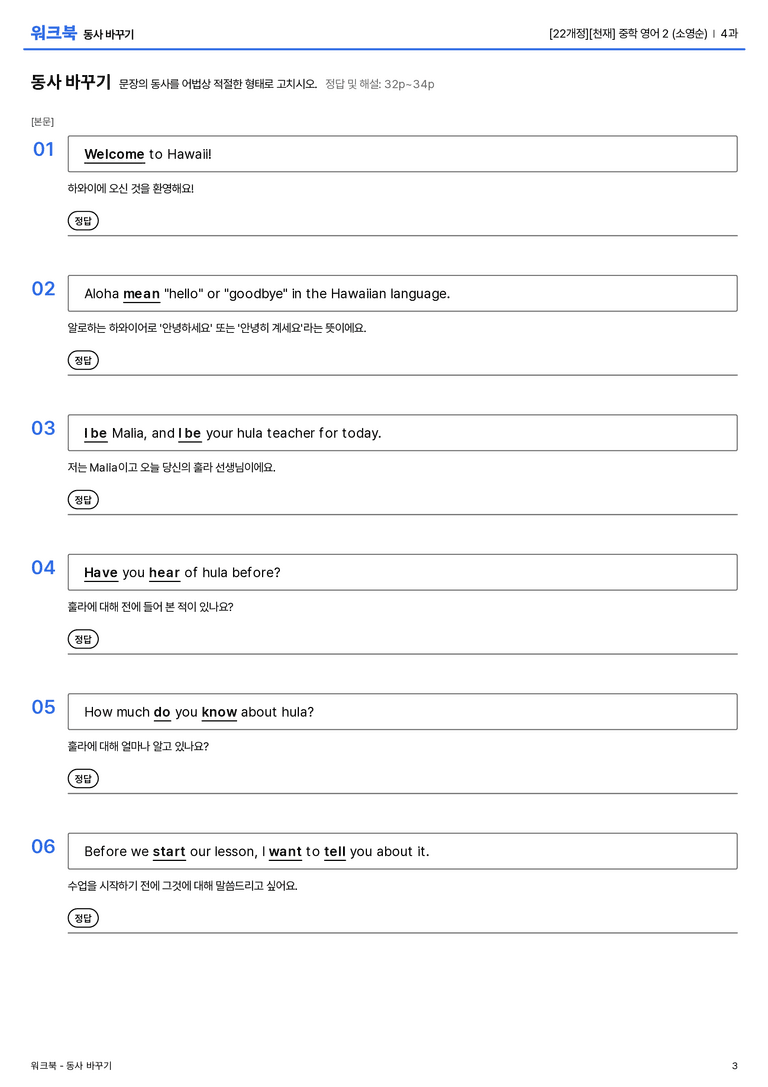This screenshot has width=768, height=1087.
Task: Click the 정답 badge under question 01
Action: [x=83, y=220]
